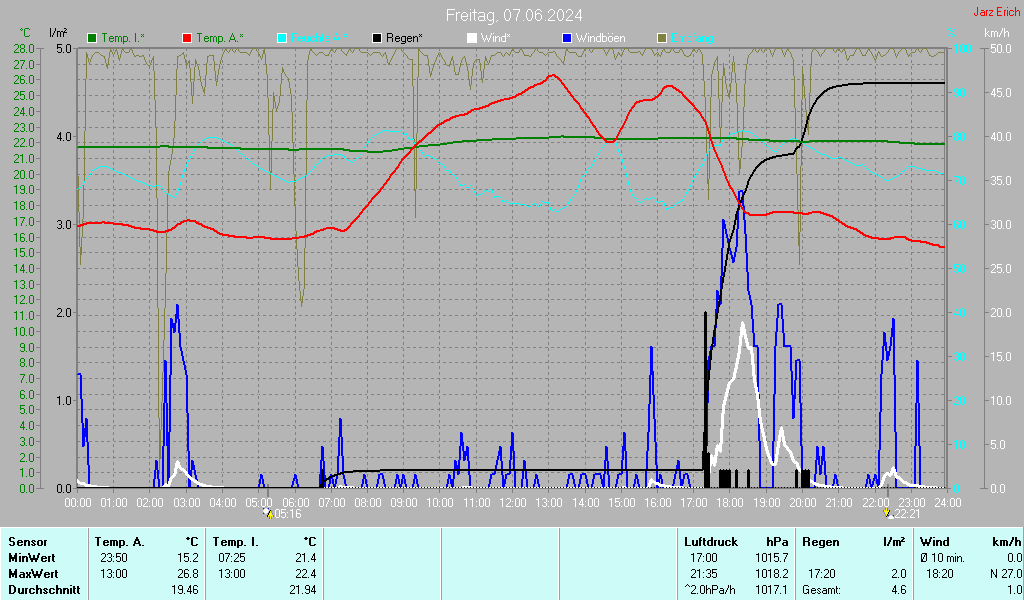The width and height of the screenshot is (1024, 600).
Task: Click the Gesamt rain total value 4.6
Action: [x=898, y=590]
